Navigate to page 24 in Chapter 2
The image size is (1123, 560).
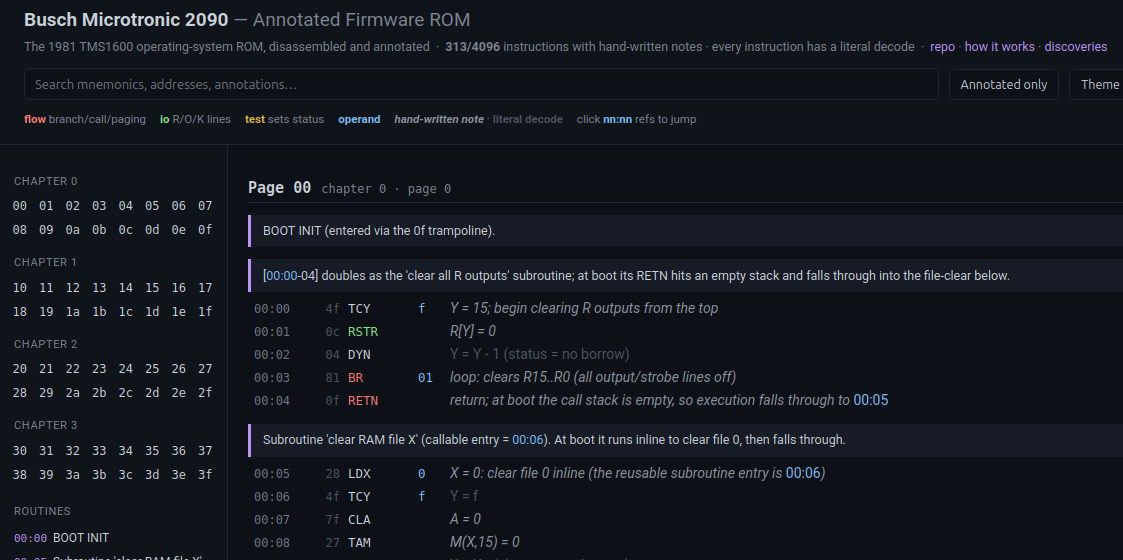click(126, 369)
